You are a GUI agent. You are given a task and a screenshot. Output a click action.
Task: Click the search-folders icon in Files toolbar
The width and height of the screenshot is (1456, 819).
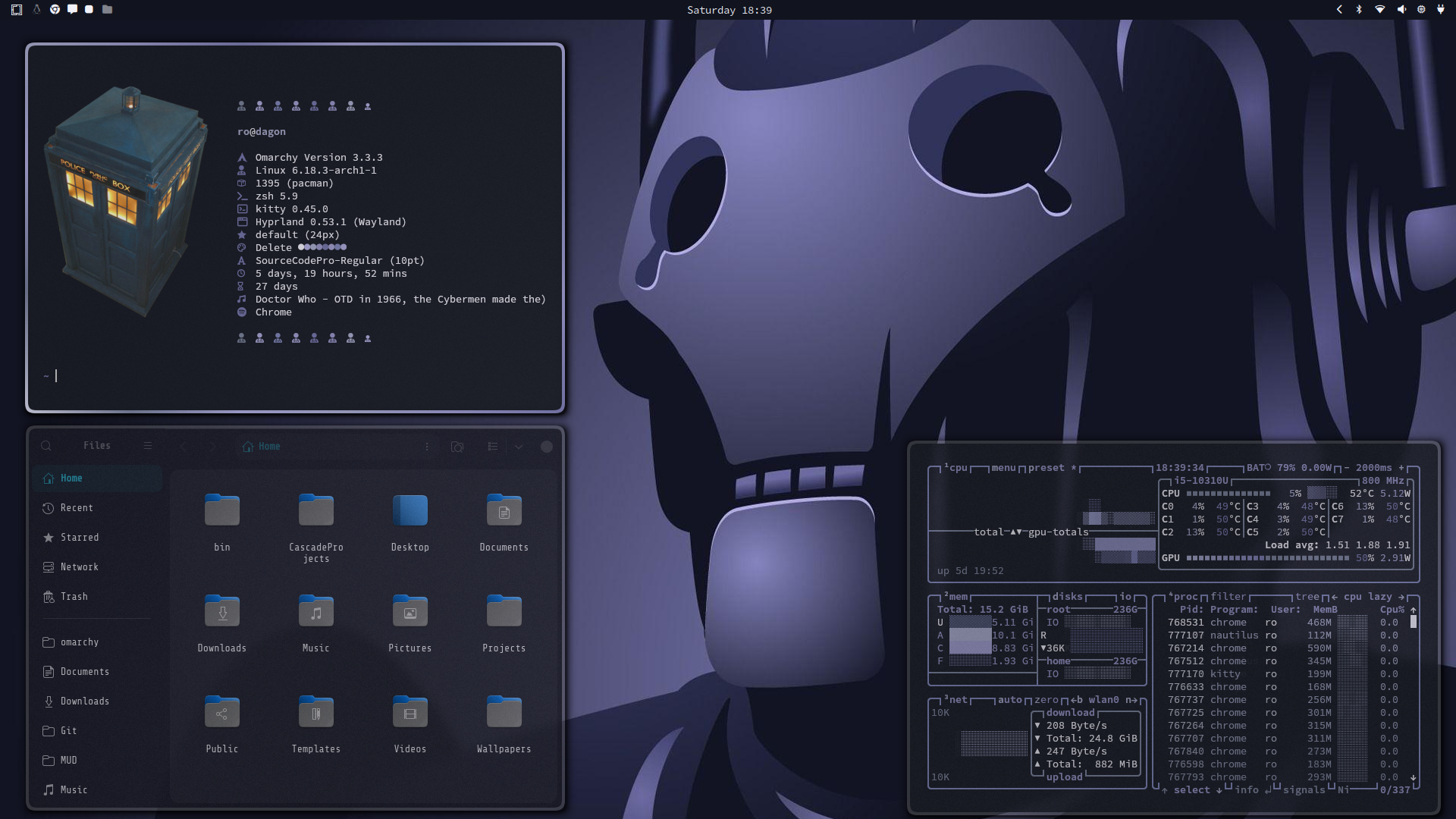point(457,447)
